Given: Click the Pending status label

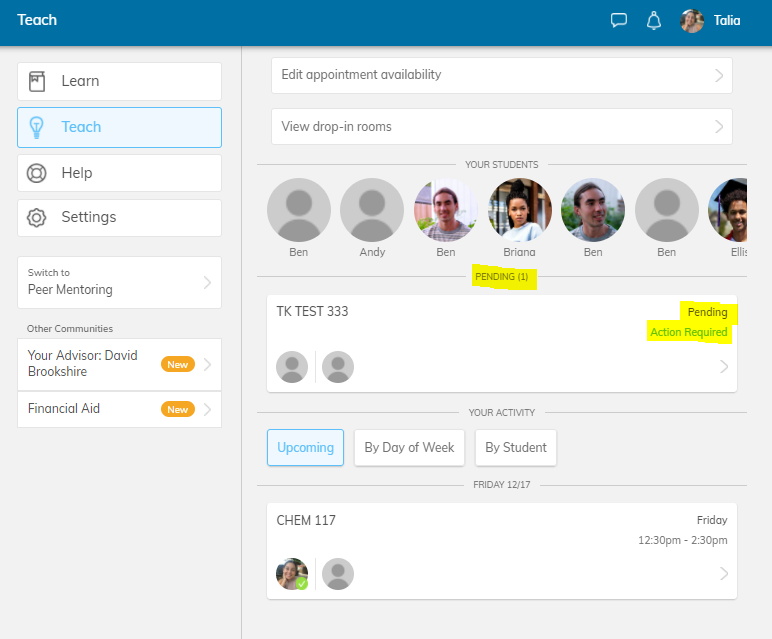Looking at the screenshot, I should pyautogui.click(x=708, y=312).
